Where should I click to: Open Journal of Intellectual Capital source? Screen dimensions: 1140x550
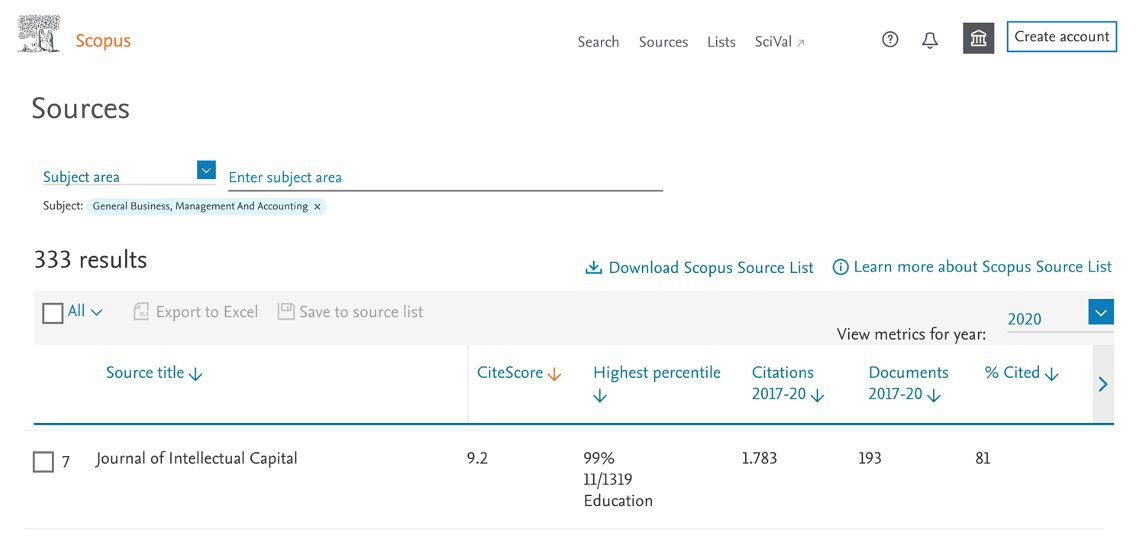coord(196,458)
